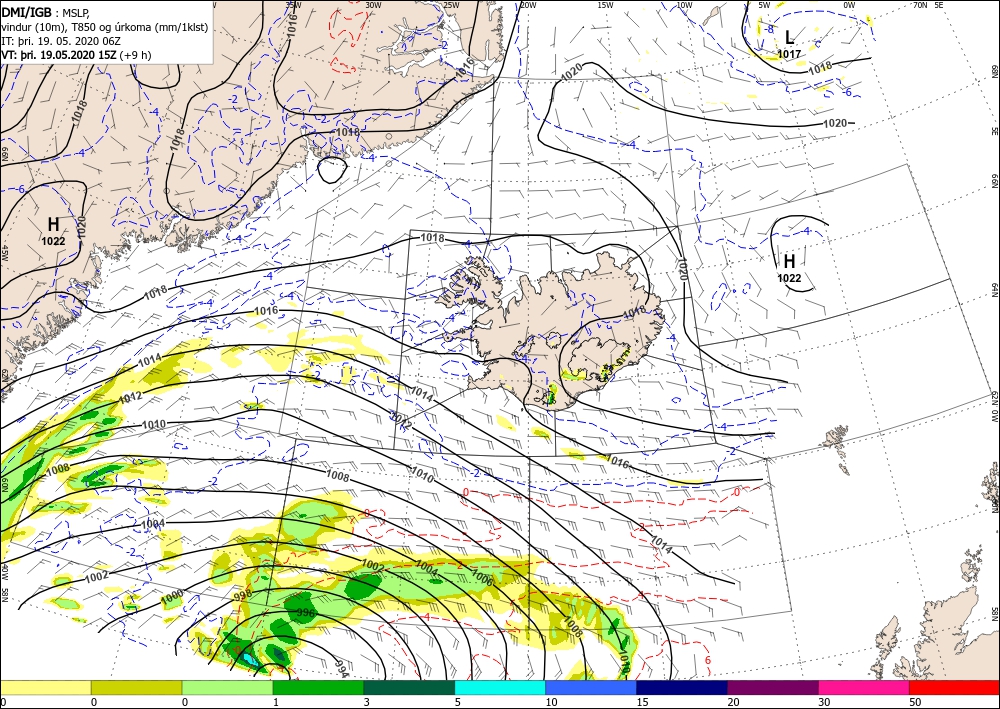Click the "10W" longitude label
Image resolution: width=1000 pixels, height=709 pixels.
[684, 4]
